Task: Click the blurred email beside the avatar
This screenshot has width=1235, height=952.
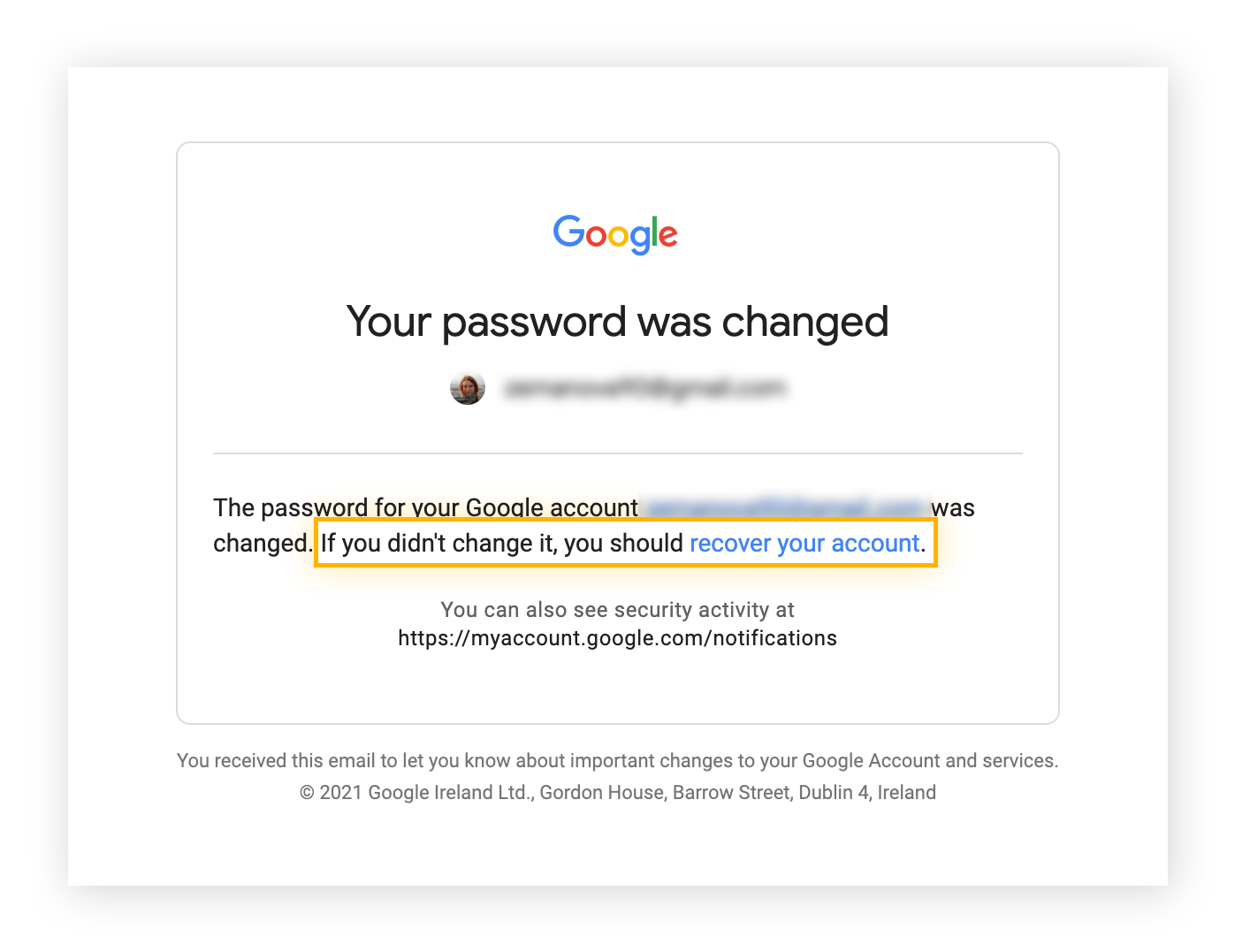Action: click(x=644, y=388)
